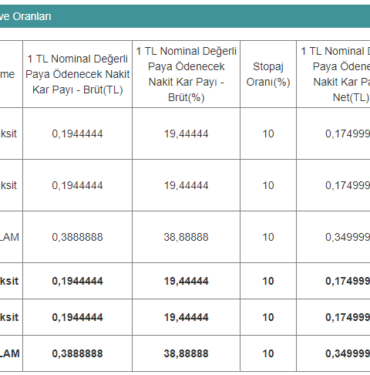Click the 'Stopaj Oranı(%)' column header
Image resolution: width=370 pixels, height=375 pixels.
point(268,74)
